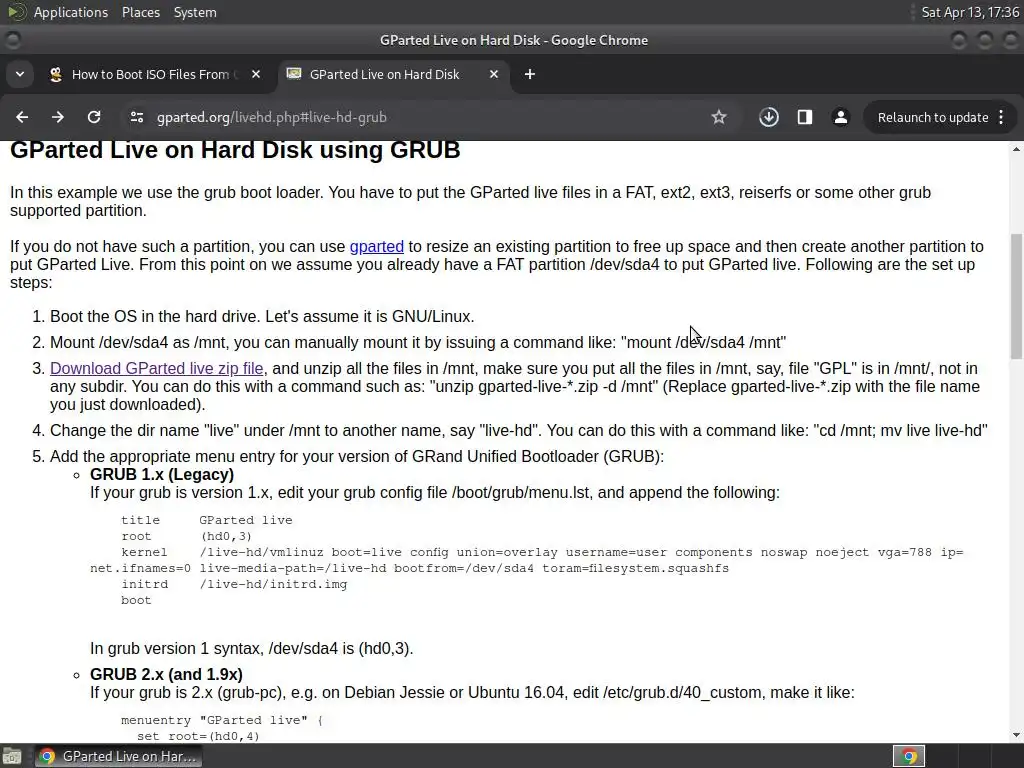The height and width of the screenshot is (768, 1024).
Task: Click the 'menuentry "GParted live" {' line
Action: coord(222,720)
